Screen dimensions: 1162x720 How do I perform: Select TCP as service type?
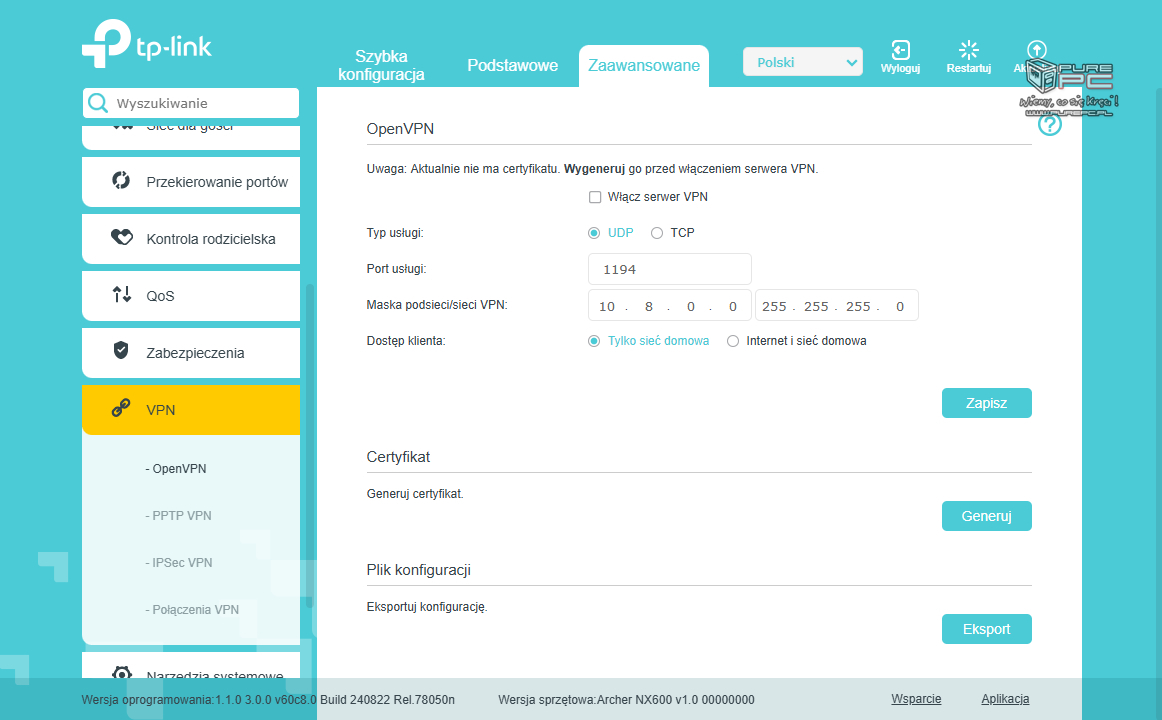click(657, 232)
